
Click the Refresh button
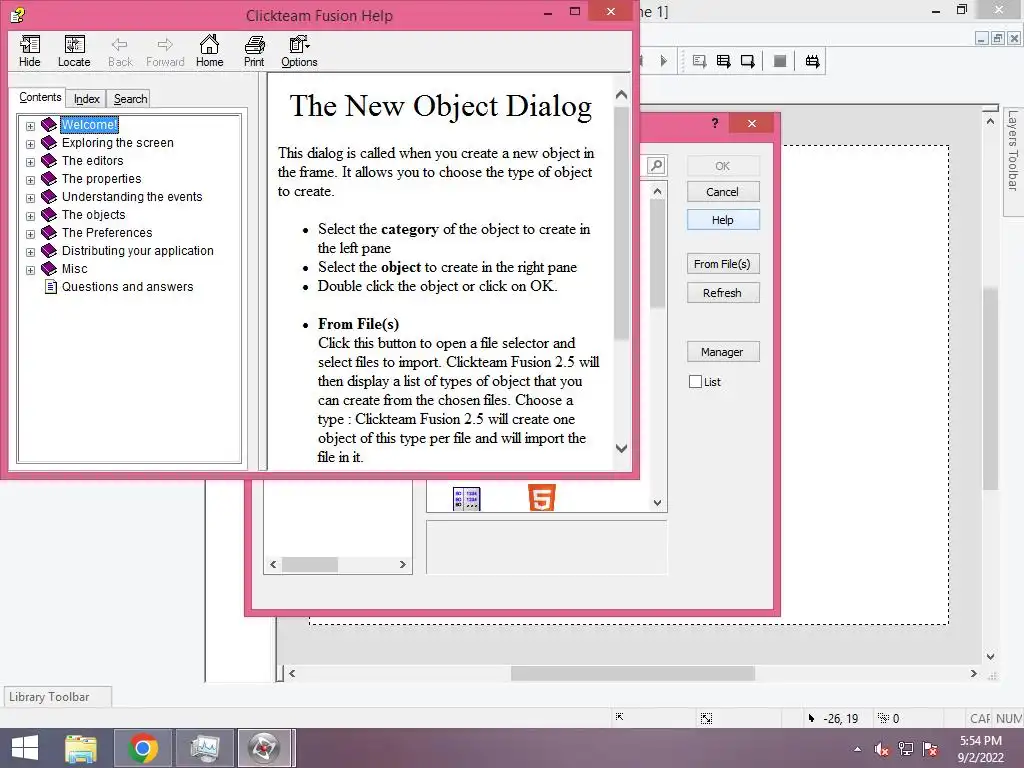pos(723,293)
